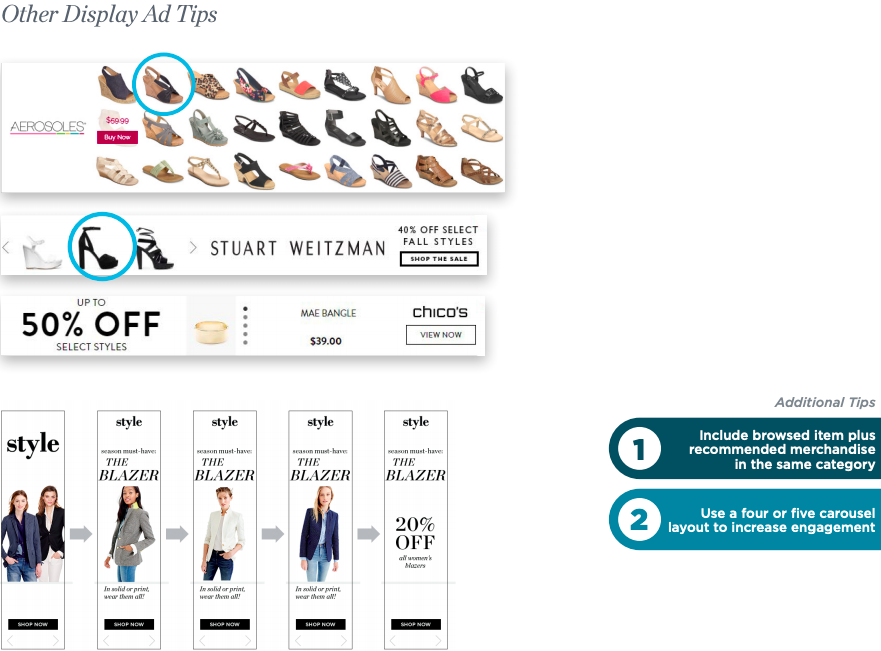Viewport: 881px width, 651px height.
Task: Click left arrow at bottom of gray blazer banner
Action: coord(106,641)
